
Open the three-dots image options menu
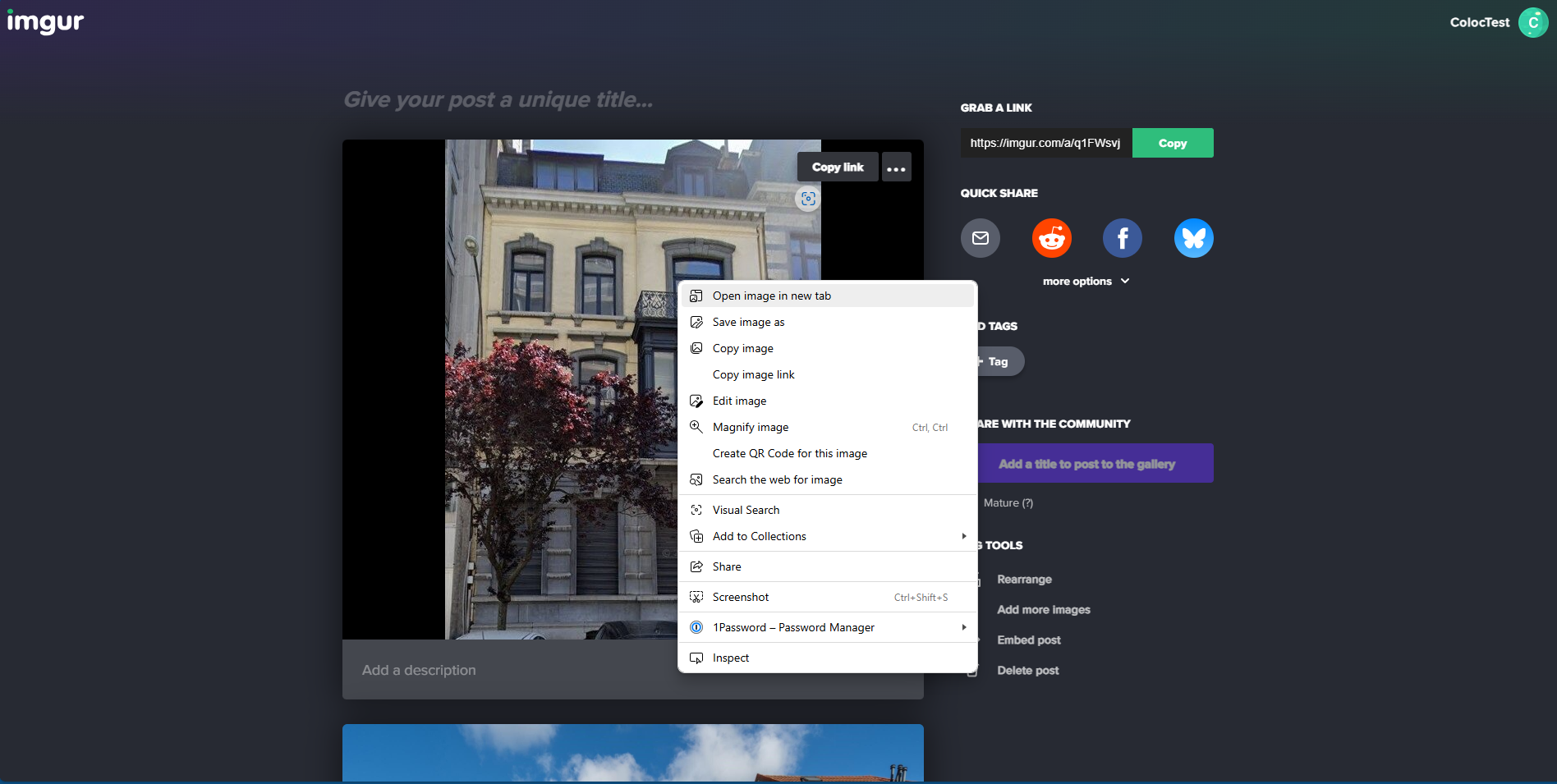[x=896, y=167]
